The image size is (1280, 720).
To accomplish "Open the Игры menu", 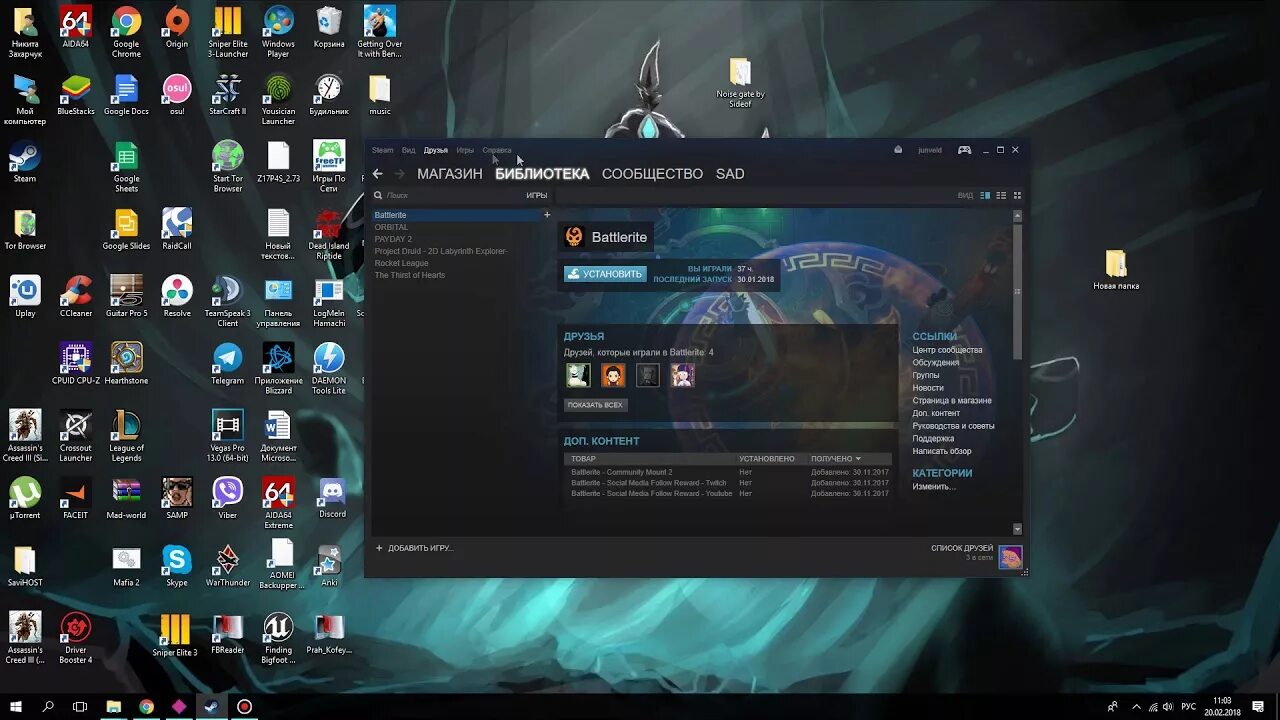I will [465, 150].
